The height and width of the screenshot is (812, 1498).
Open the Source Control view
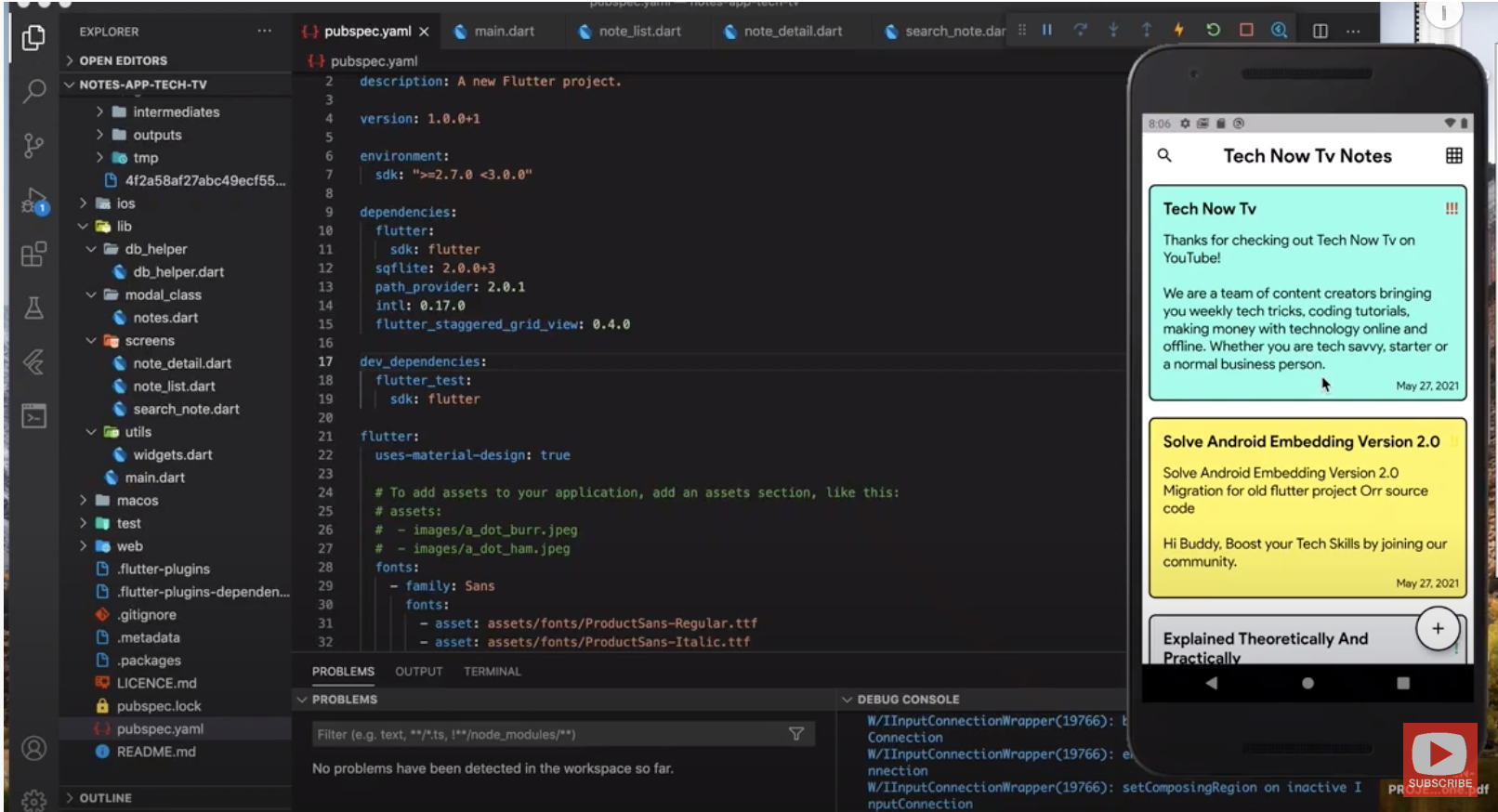tap(33, 146)
